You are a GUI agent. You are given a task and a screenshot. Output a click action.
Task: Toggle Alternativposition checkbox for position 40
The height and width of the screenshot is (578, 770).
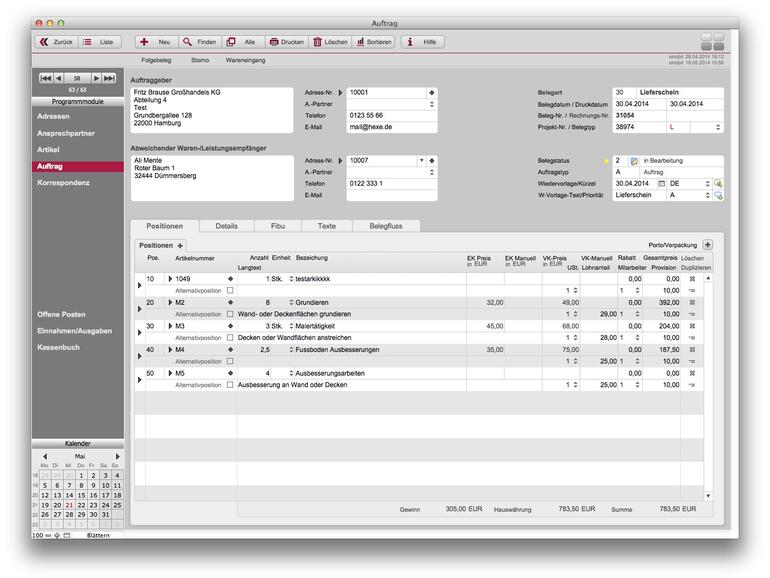point(230,361)
